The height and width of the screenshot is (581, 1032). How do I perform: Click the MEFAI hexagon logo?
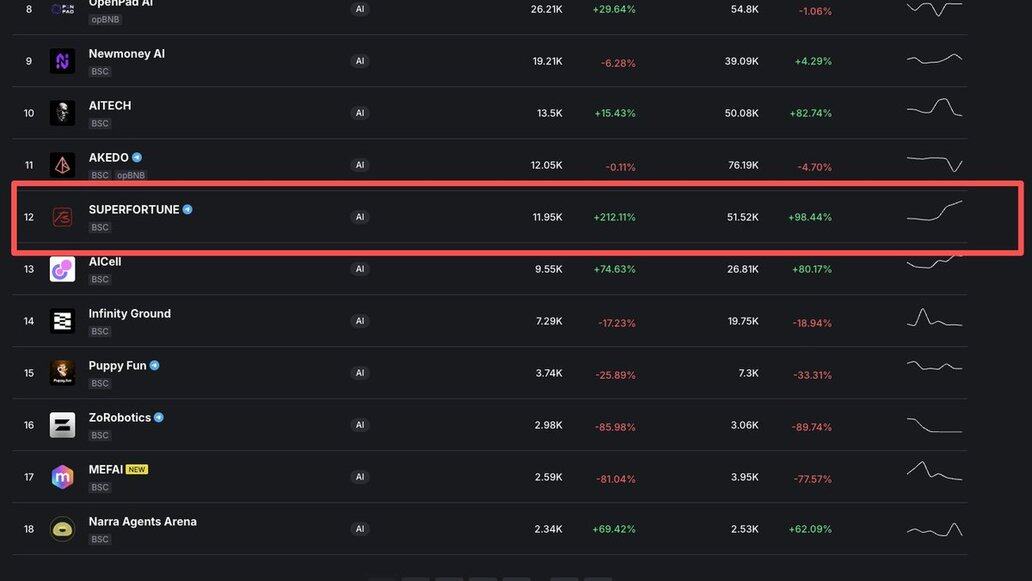[x=63, y=477]
